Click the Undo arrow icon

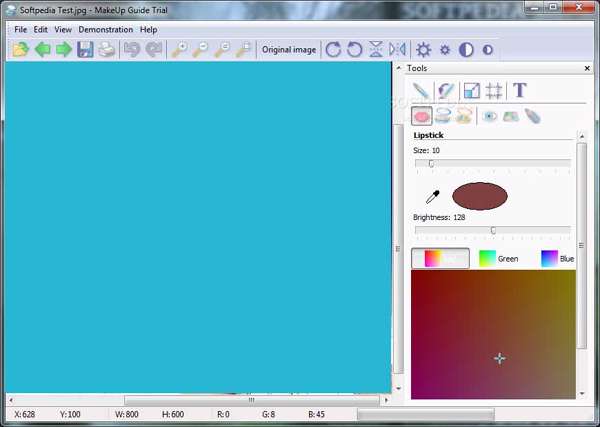[132, 49]
